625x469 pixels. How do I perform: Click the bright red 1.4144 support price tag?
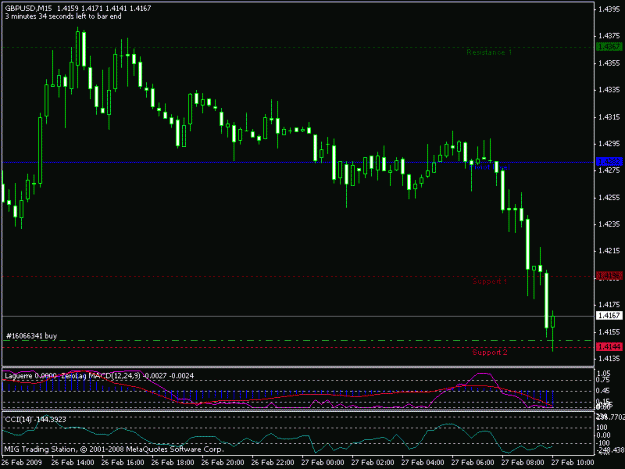(x=609, y=347)
